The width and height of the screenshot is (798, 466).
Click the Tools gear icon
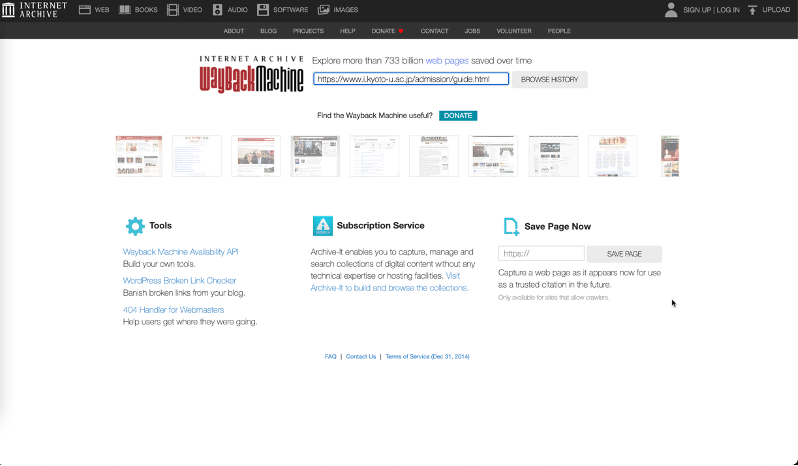click(135, 226)
